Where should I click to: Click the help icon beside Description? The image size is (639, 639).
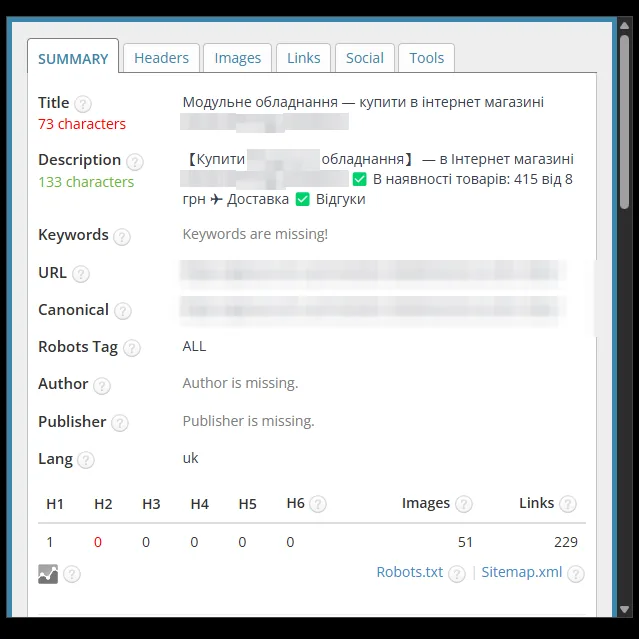click(134, 162)
